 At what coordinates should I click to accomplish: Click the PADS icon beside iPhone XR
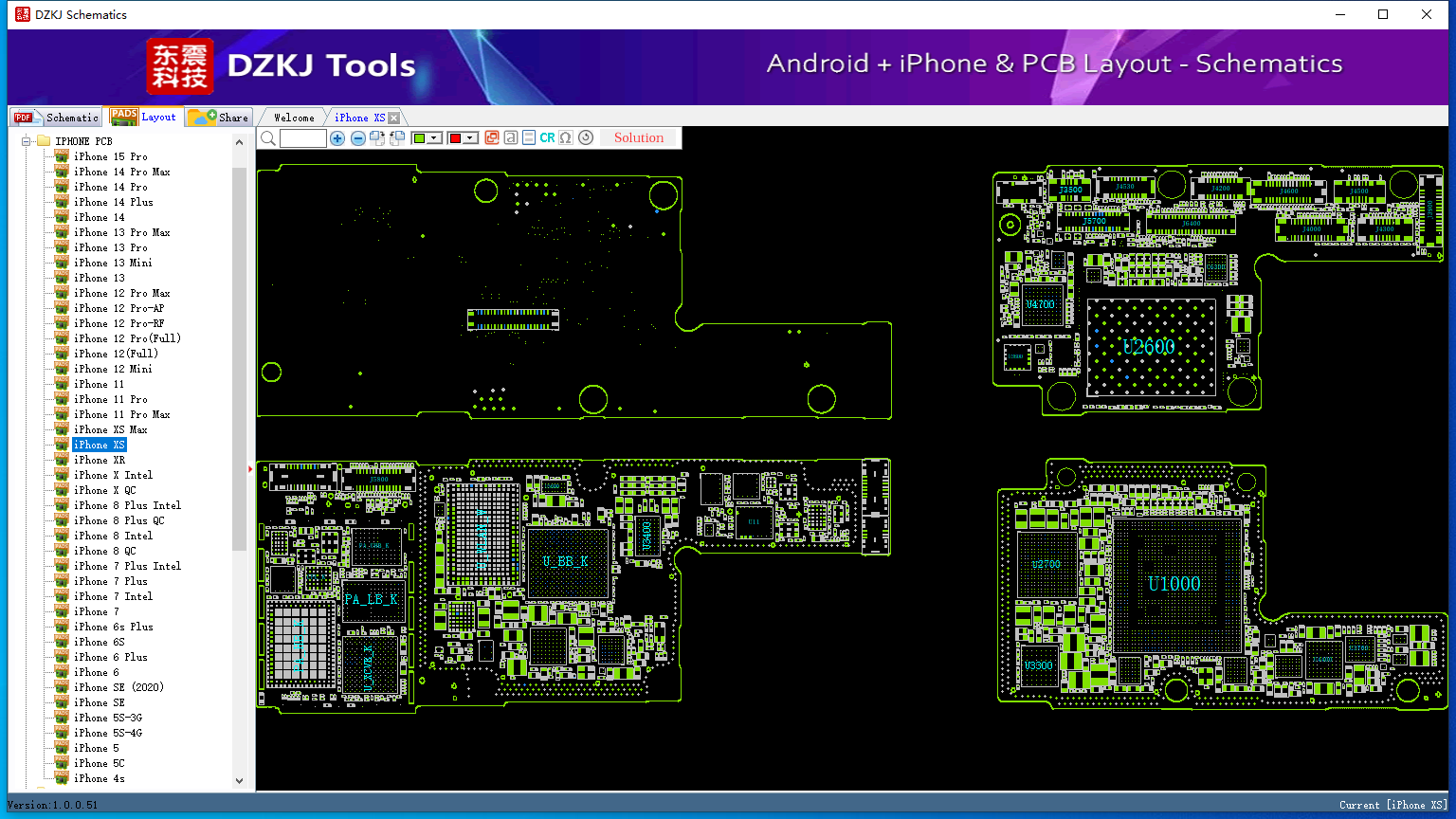coord(62,460)
